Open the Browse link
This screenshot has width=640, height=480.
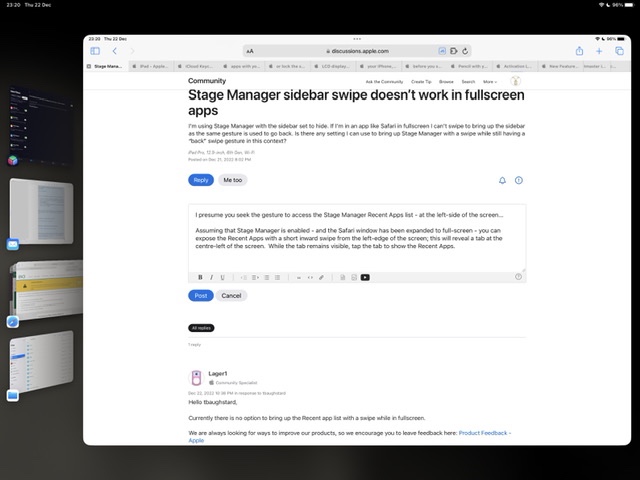pyautogui.click(x=446, y=82)
